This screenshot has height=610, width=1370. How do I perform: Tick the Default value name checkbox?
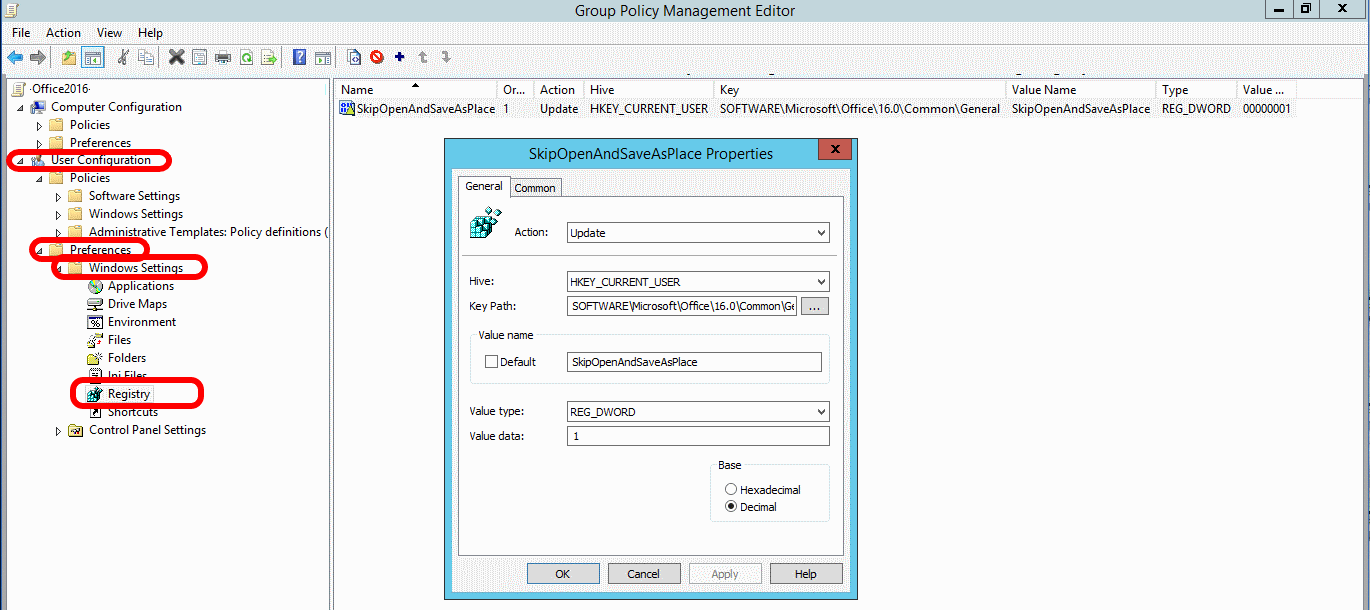click(x=491, y=362)
